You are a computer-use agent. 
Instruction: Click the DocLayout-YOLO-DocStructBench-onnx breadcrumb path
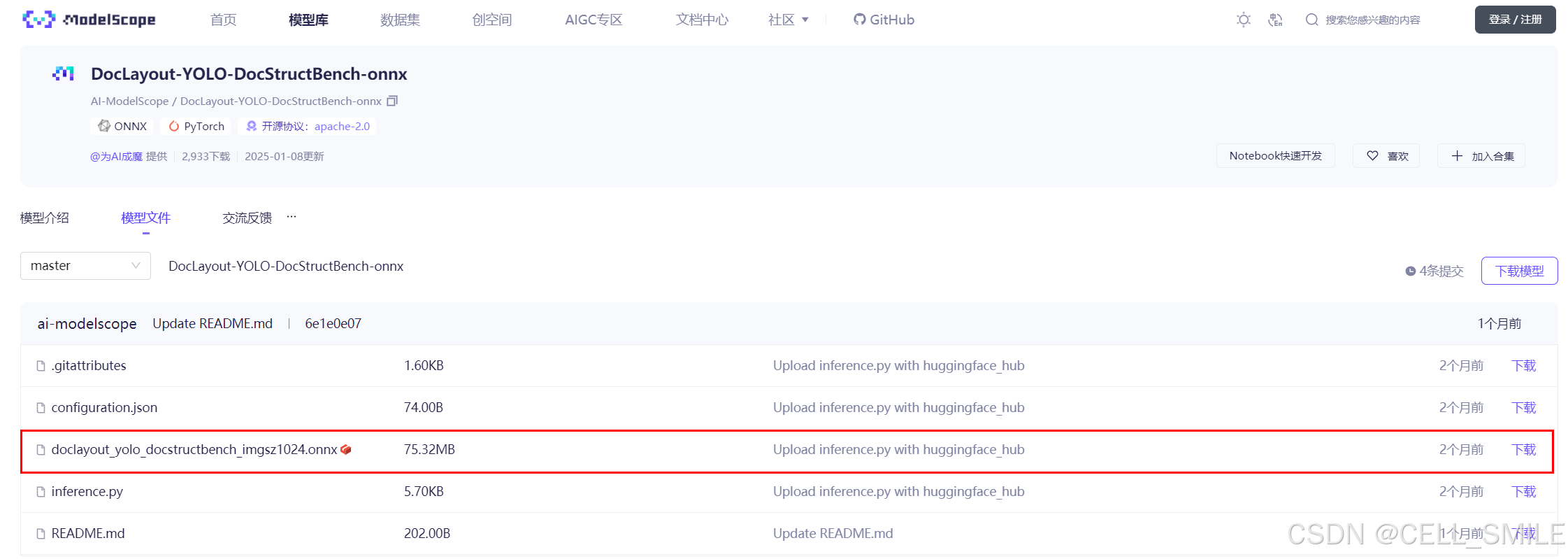(286, 267)
